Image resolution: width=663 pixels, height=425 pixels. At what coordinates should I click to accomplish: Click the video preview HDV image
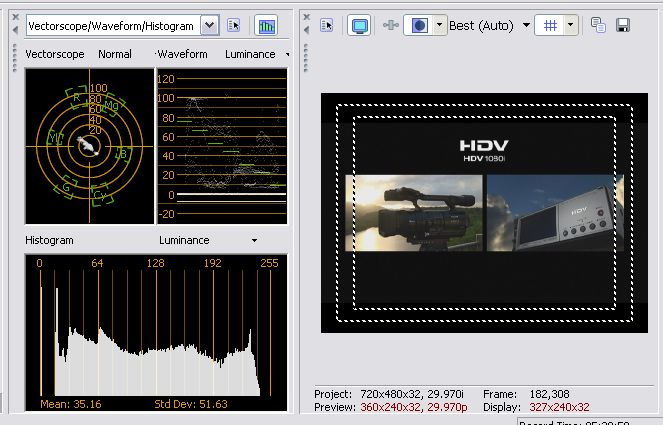coord(484,213)
